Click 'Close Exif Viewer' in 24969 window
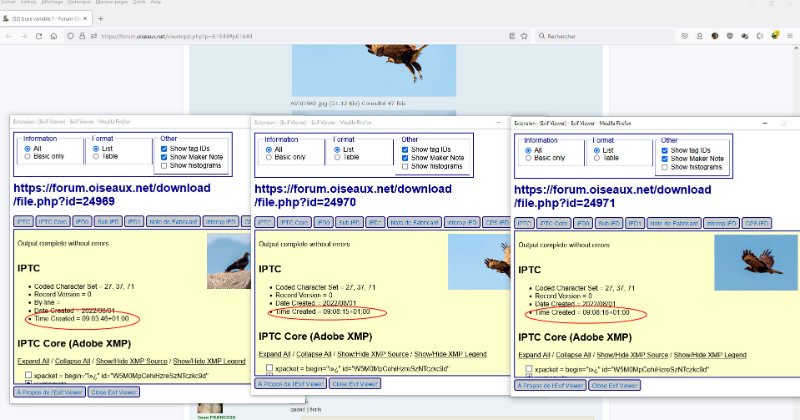Viewport: 800px width, 420px height. click(114, 392)
